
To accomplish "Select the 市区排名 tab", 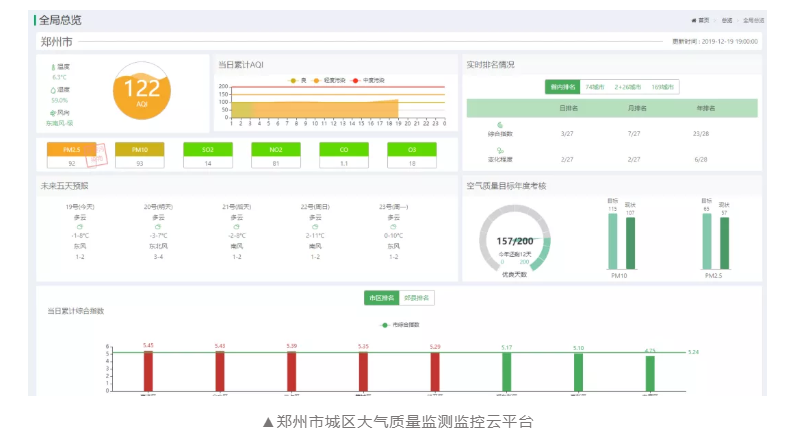I will pyautogui.click(x=382, y=298).
